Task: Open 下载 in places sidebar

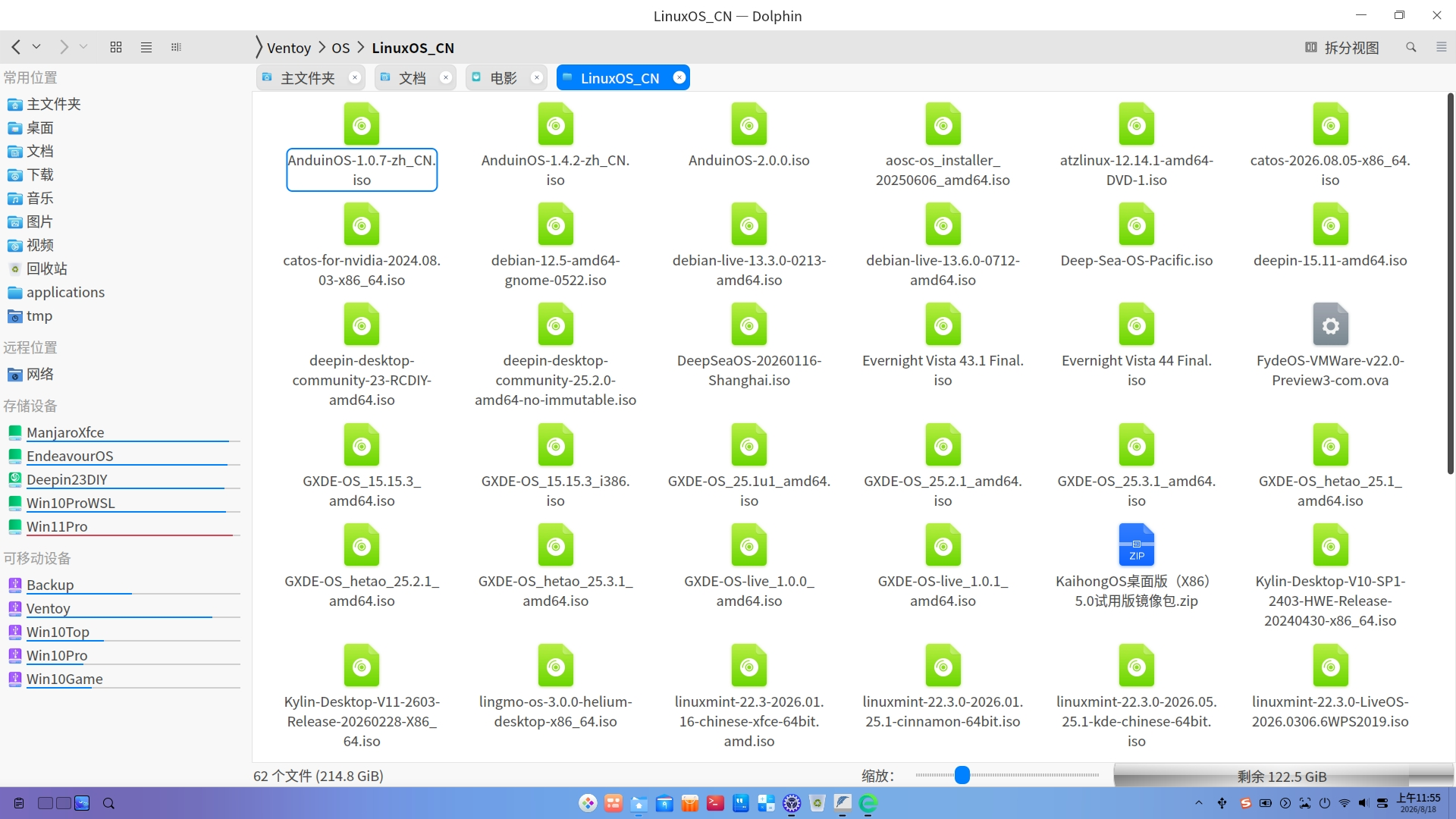Action: pos(40,174)
